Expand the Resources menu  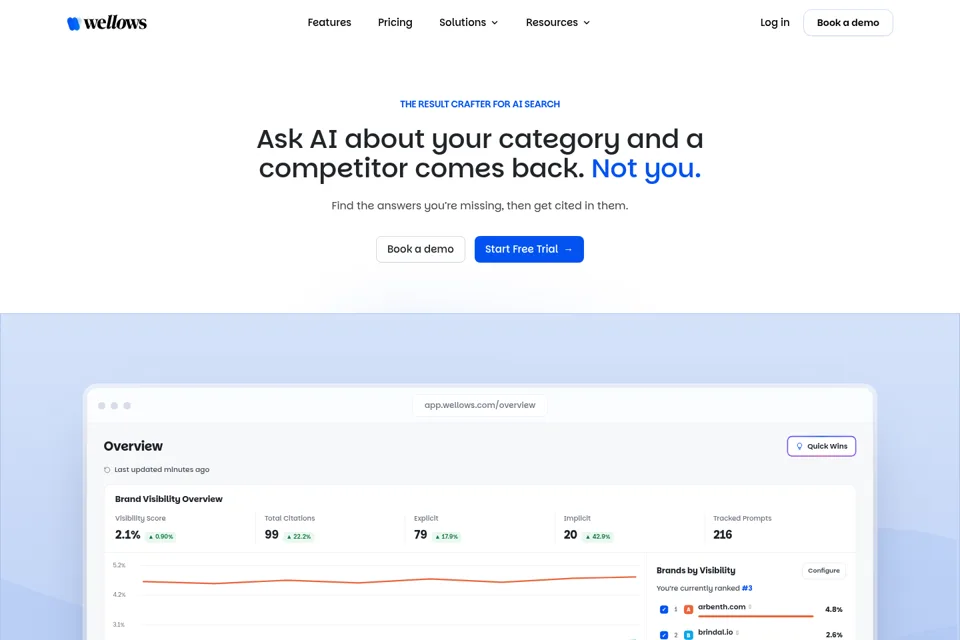pyautogui.click(x=558, y=22)
